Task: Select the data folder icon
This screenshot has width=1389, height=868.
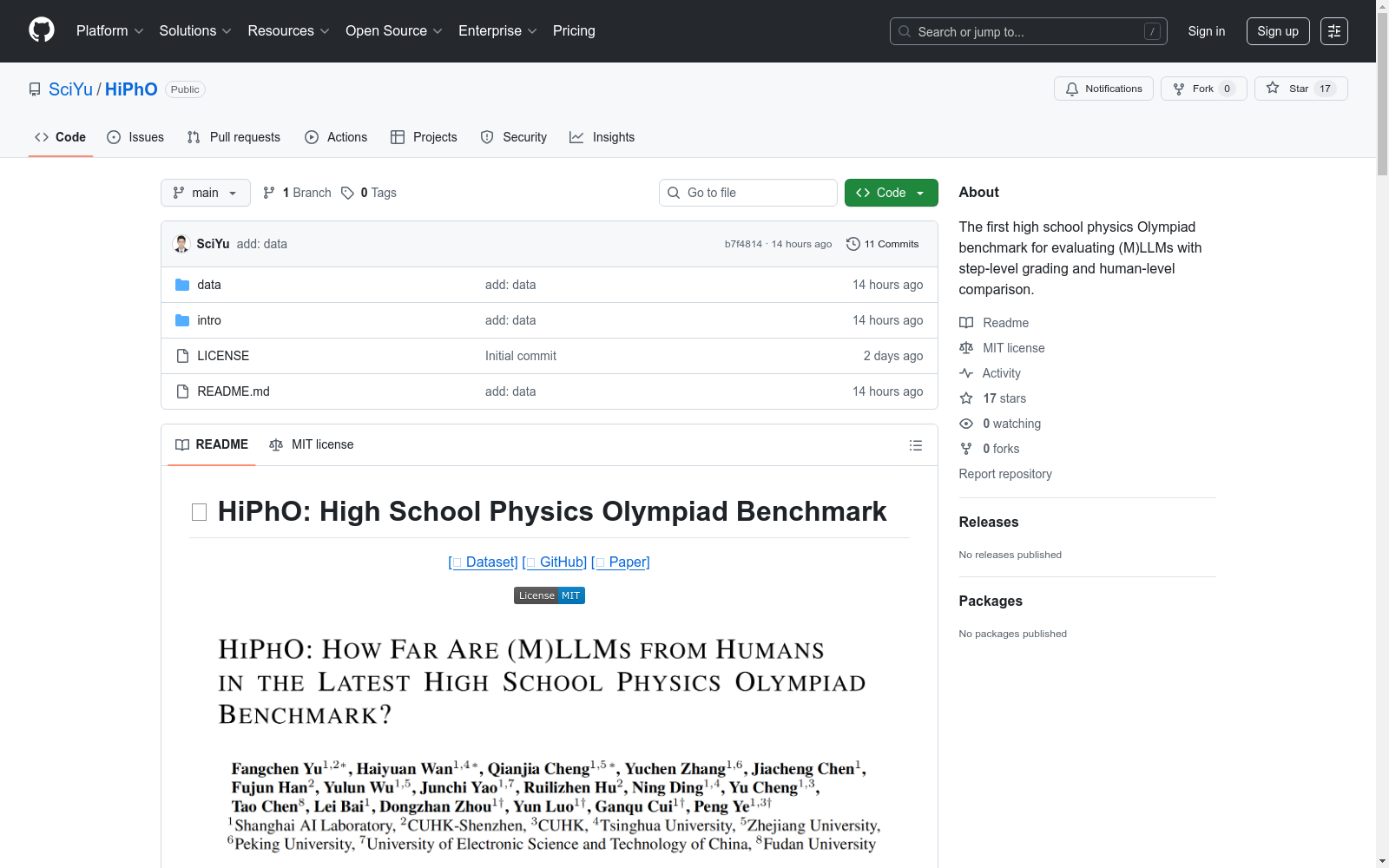Action: coord(182,285)
